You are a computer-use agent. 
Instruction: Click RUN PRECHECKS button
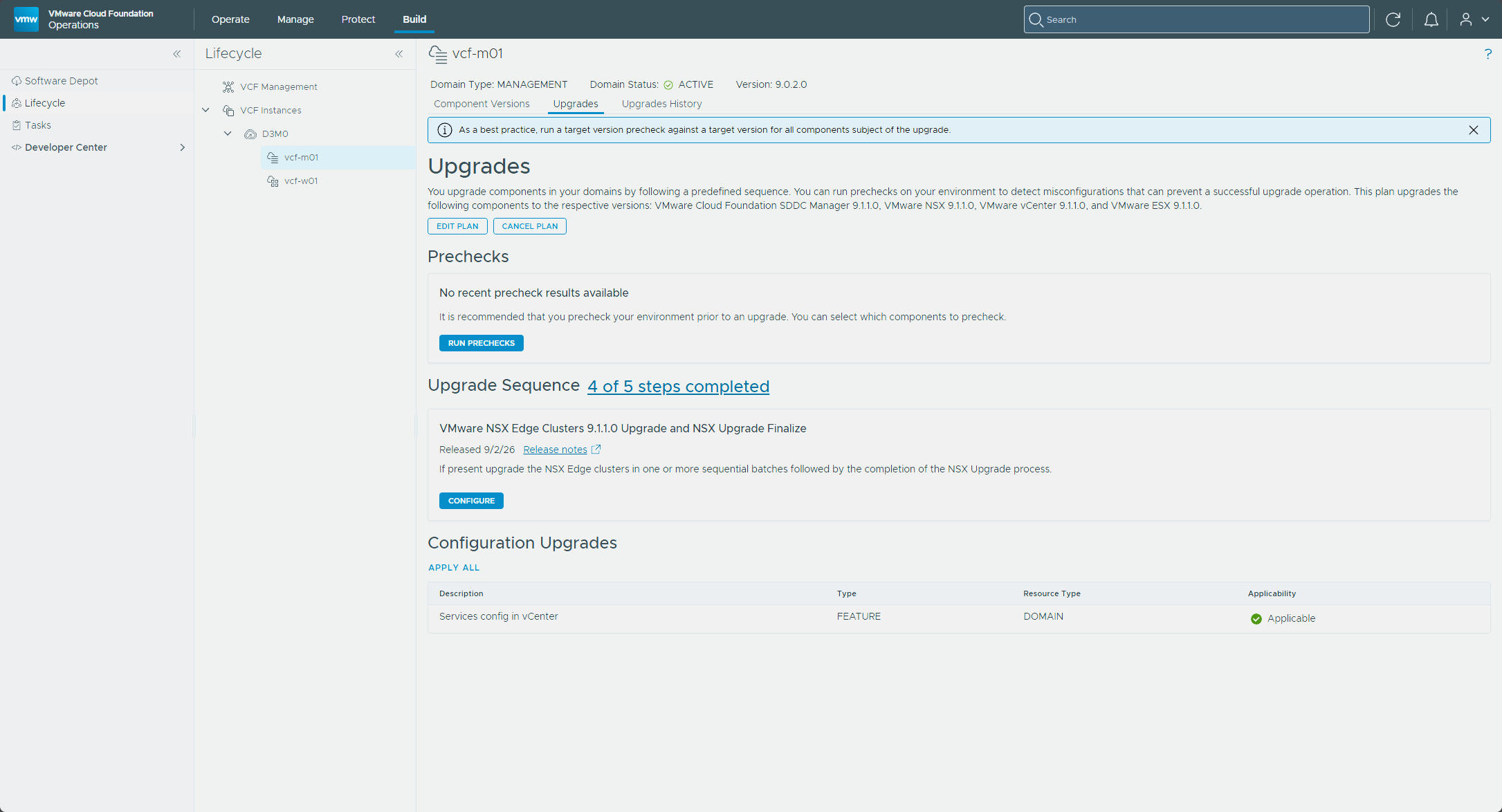pyautogui.click(x=482, y=343)
